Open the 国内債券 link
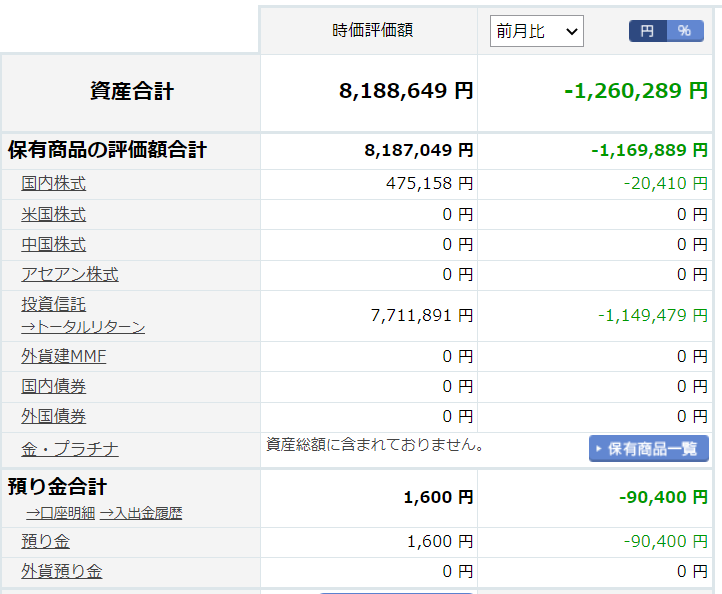This screenshot has height=594, width=722. click(x=53, y=386)
